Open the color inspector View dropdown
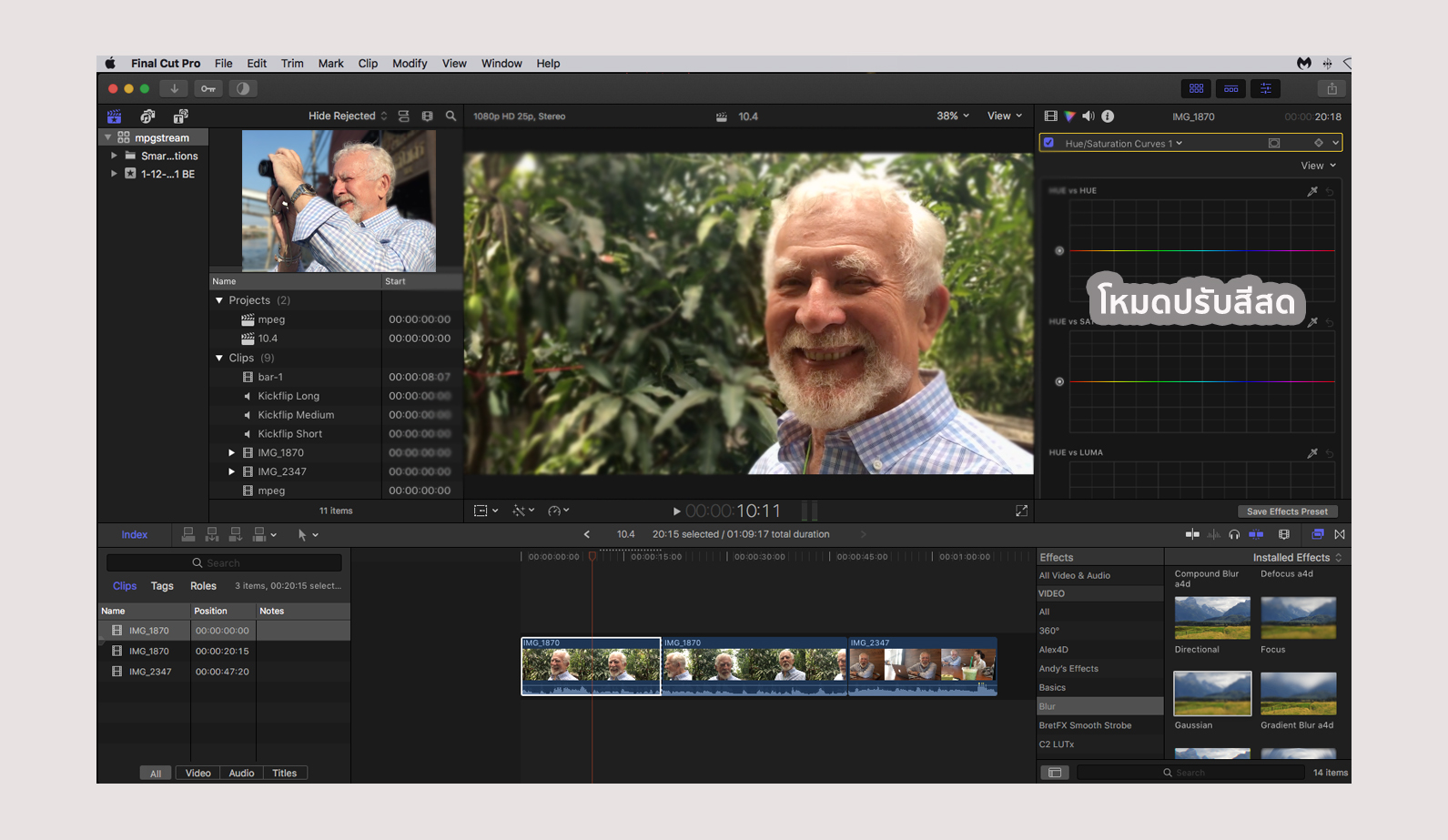1448x840 pixels. click(x=1318, y=166)
